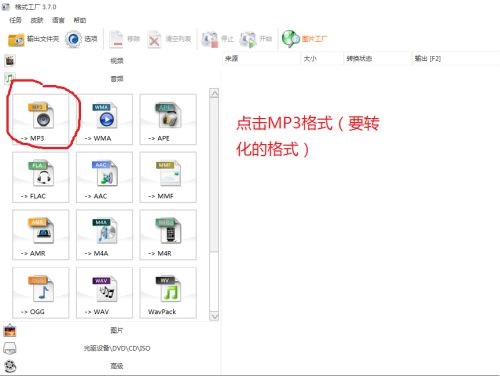Choose the WAV output format tile

click(x=104, y=293)
